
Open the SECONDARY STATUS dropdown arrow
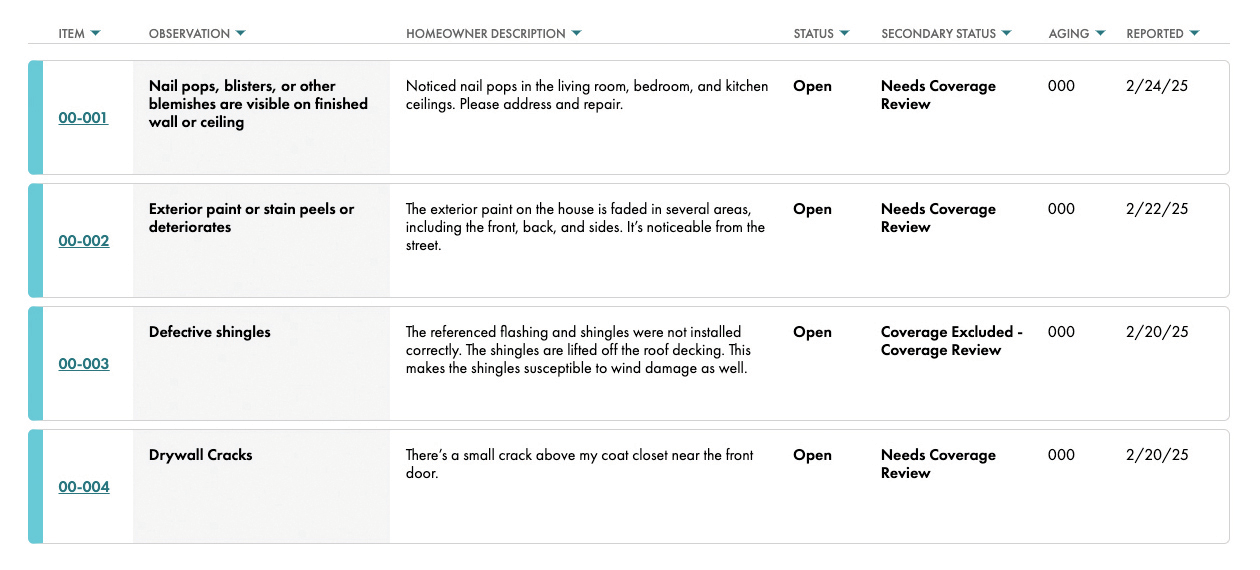(1006, 34)
